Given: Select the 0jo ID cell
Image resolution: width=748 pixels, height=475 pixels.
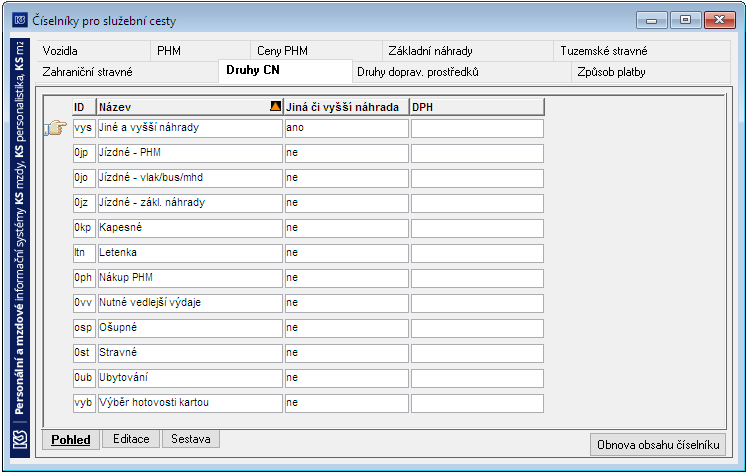Looking at the screenshot, I should 84,178.
